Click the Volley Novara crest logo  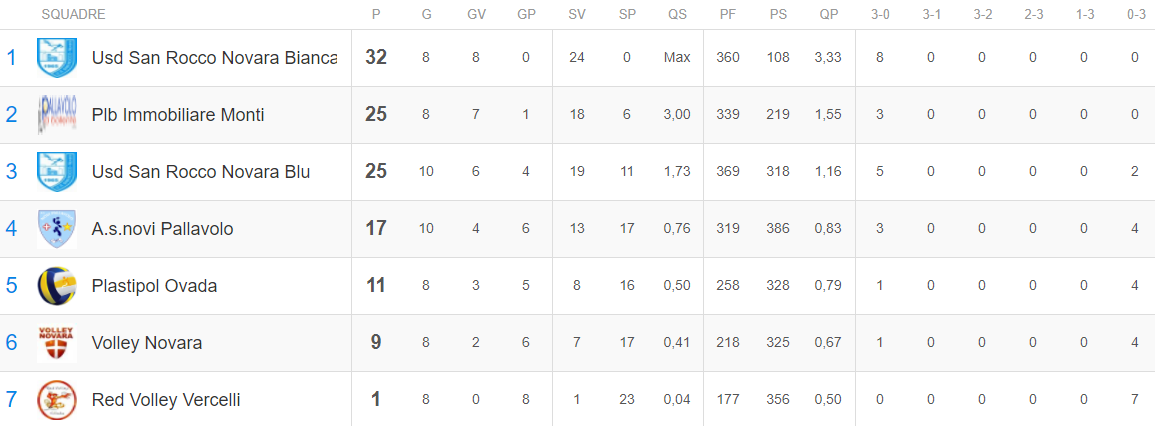pos(57,343)
